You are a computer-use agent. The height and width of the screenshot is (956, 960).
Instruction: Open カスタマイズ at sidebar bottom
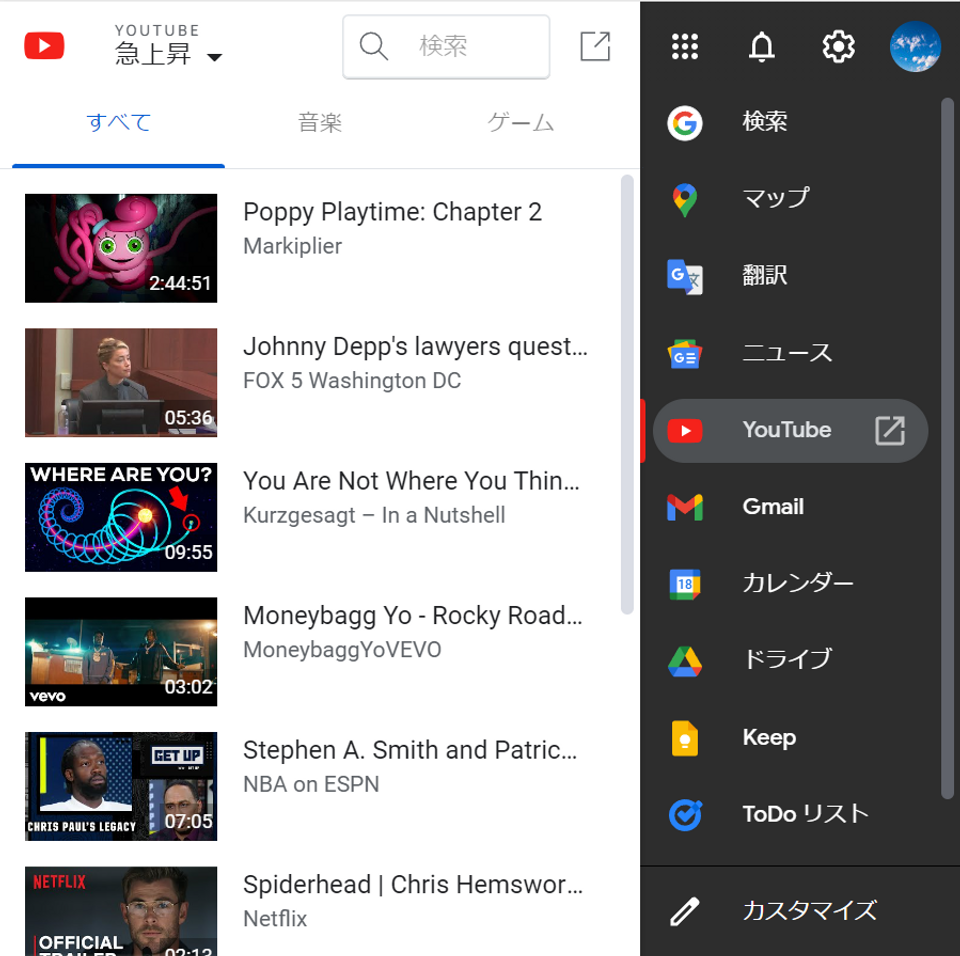(809, 911)
